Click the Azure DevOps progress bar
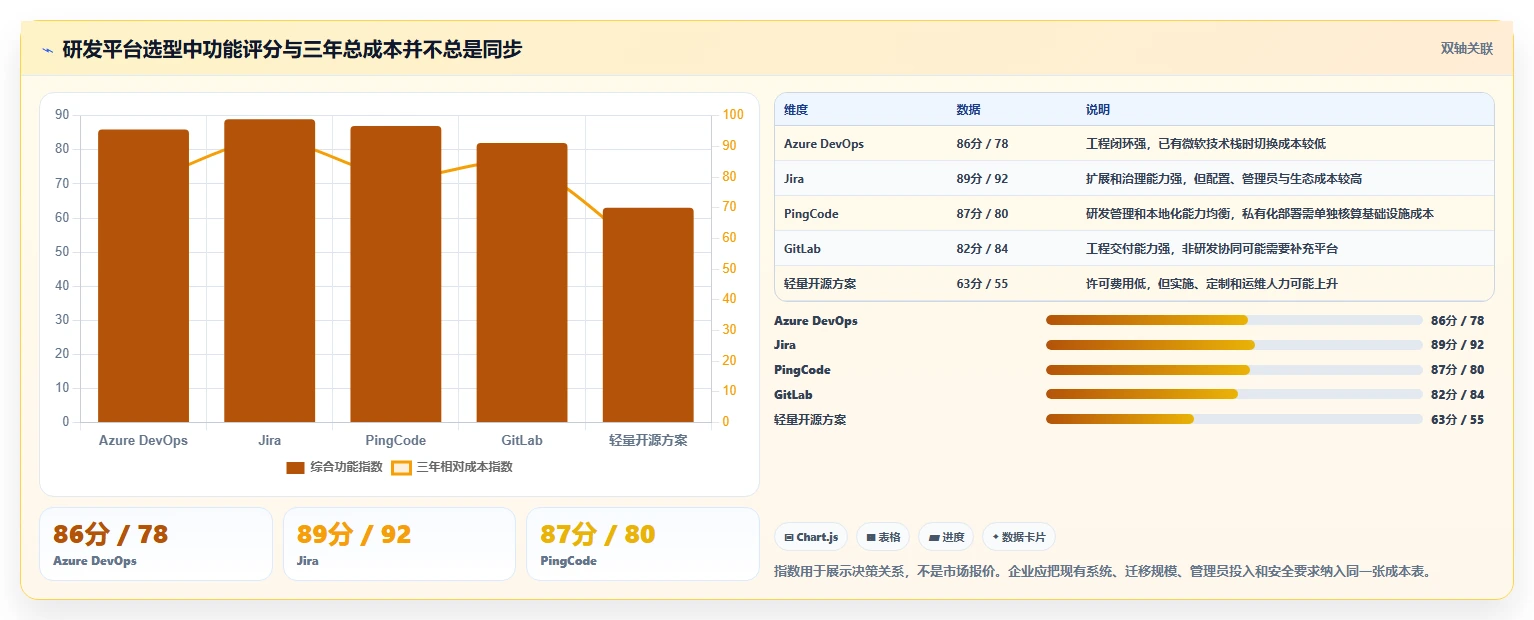Viewport: 1534px width, 620px height. click(1234, 320)
